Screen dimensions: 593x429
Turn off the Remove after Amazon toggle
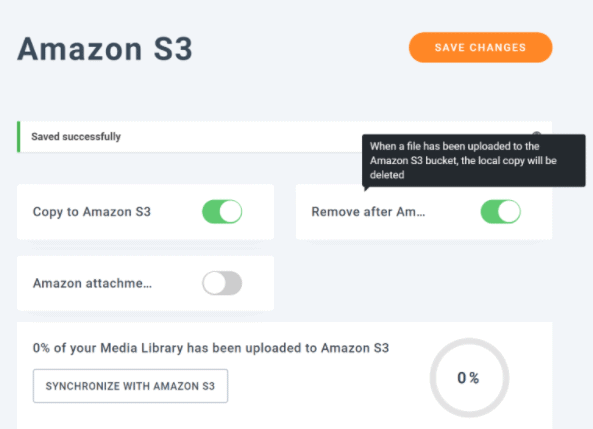500,211
